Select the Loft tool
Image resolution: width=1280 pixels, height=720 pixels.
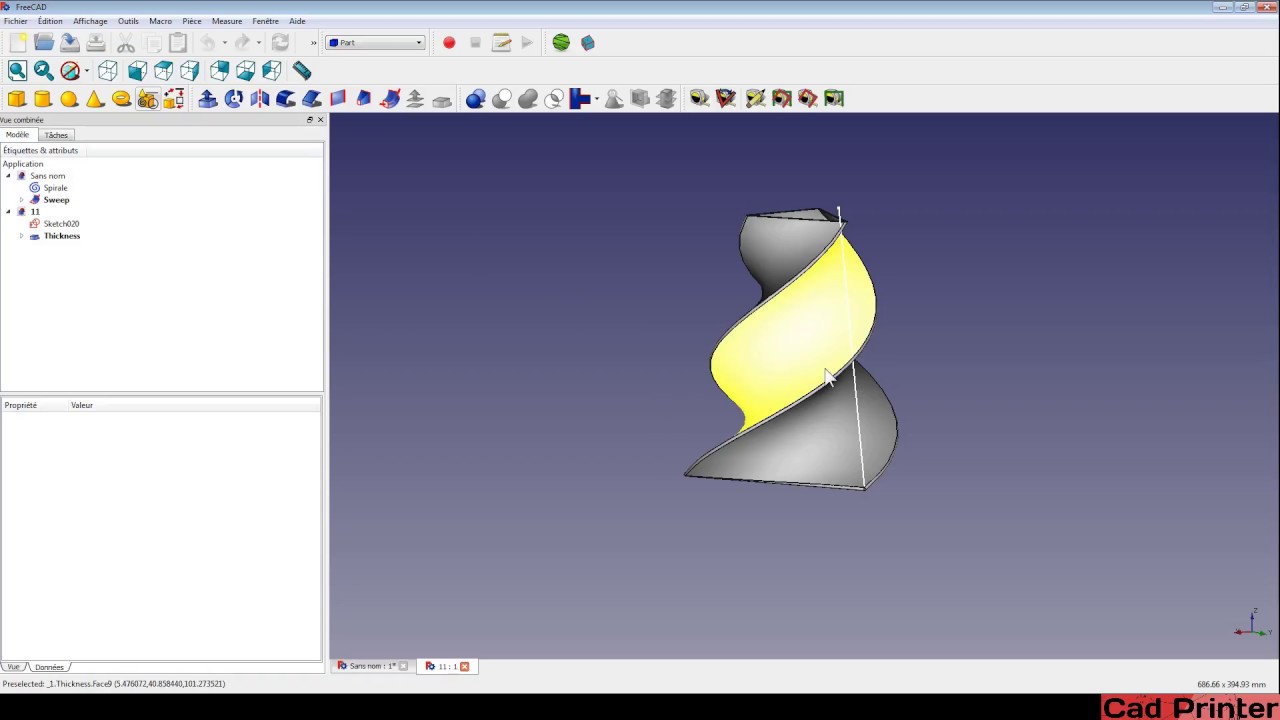coord(364,98)
